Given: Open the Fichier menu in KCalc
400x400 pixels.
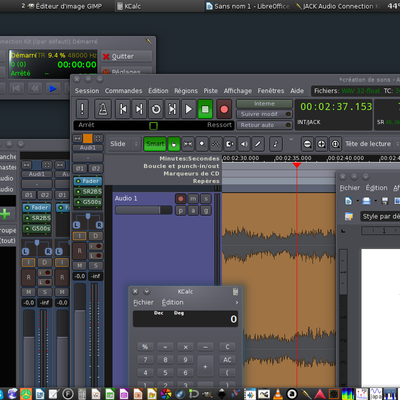Looking at the screenshot, I should pyautogui.click(x=143, y=302).
